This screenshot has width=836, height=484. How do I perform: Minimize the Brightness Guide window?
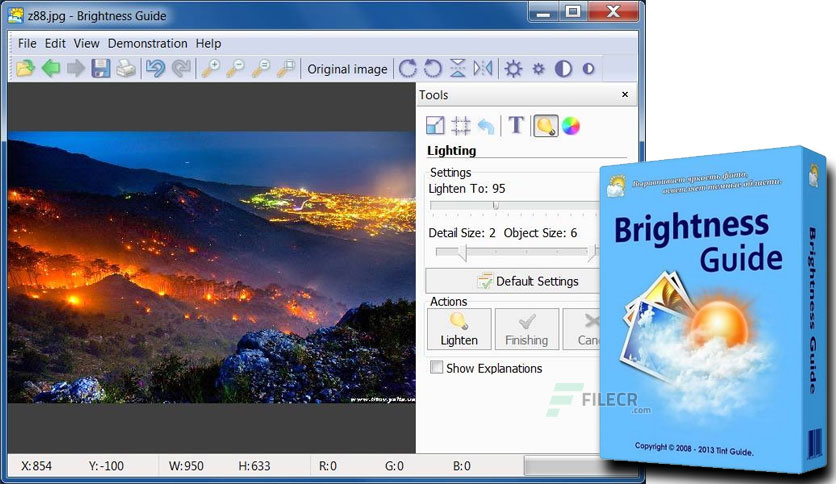(543, 13)
